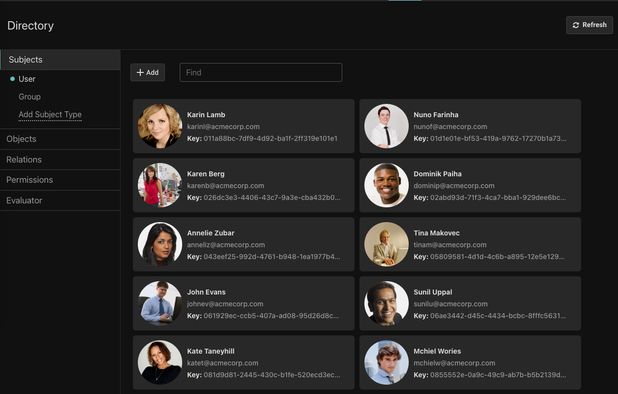Expand the Subjects section
Image resolution: width=618 pixels, height=394 pixels.
[60, 59]
